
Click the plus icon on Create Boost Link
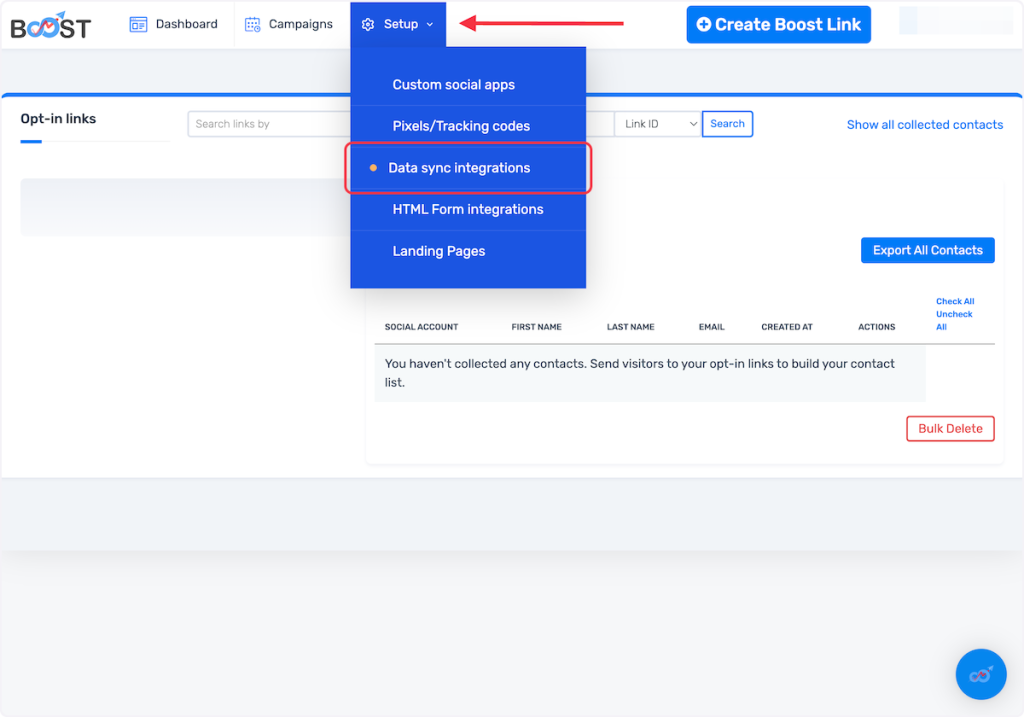click(x=703, y=25)
